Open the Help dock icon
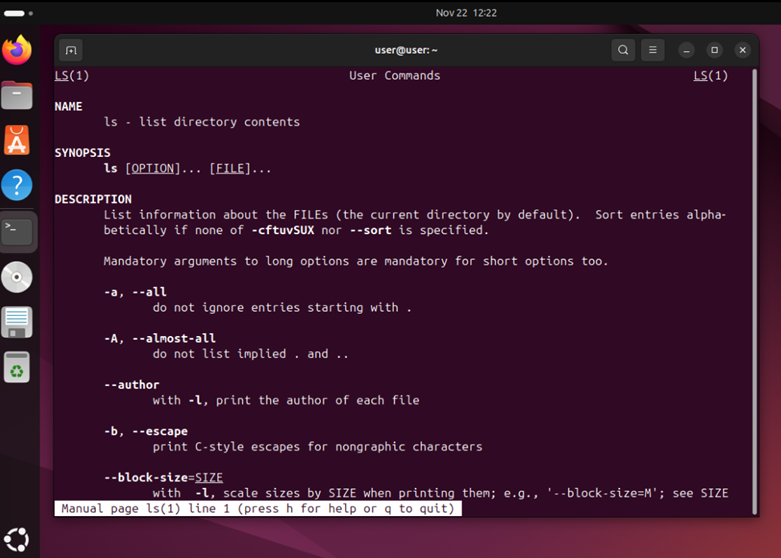Image resolution: width=781 pixels, height=558 pixels. pos(17,185)
